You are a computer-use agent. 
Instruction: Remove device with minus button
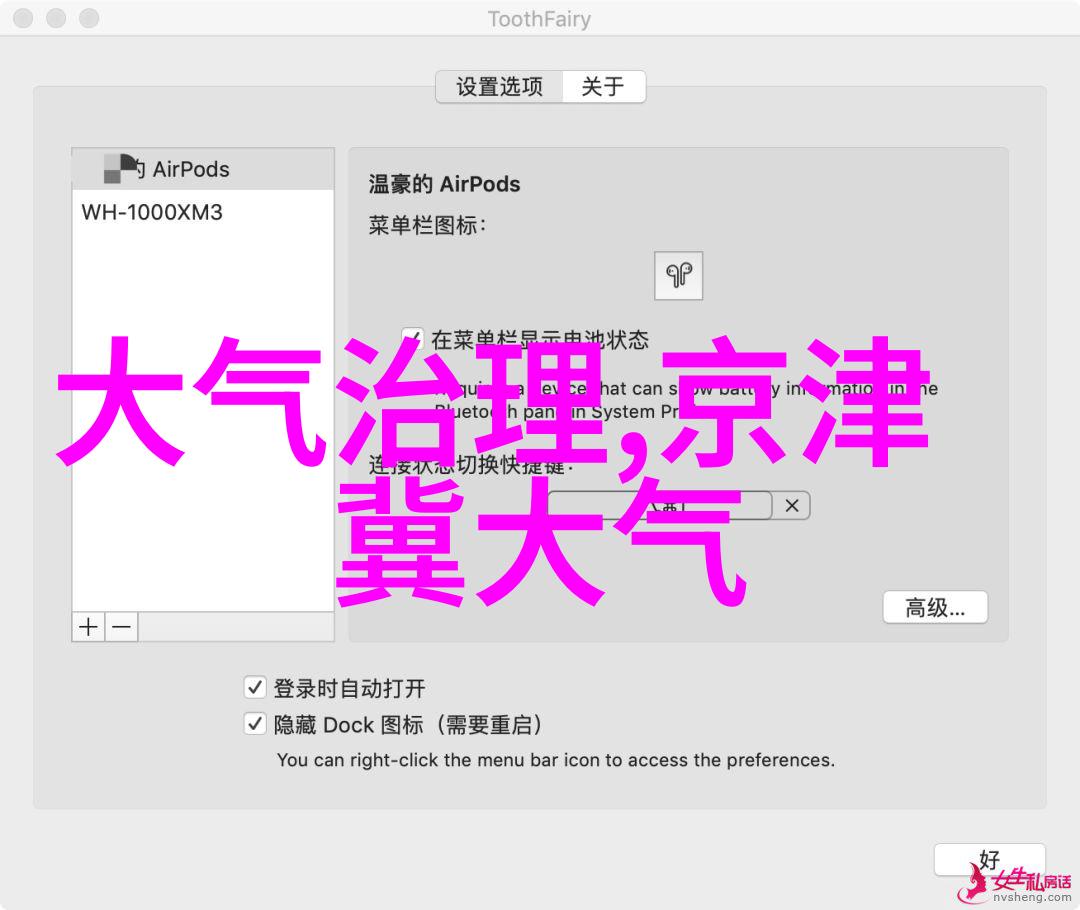pyautogui.click(x=122, y=627)
